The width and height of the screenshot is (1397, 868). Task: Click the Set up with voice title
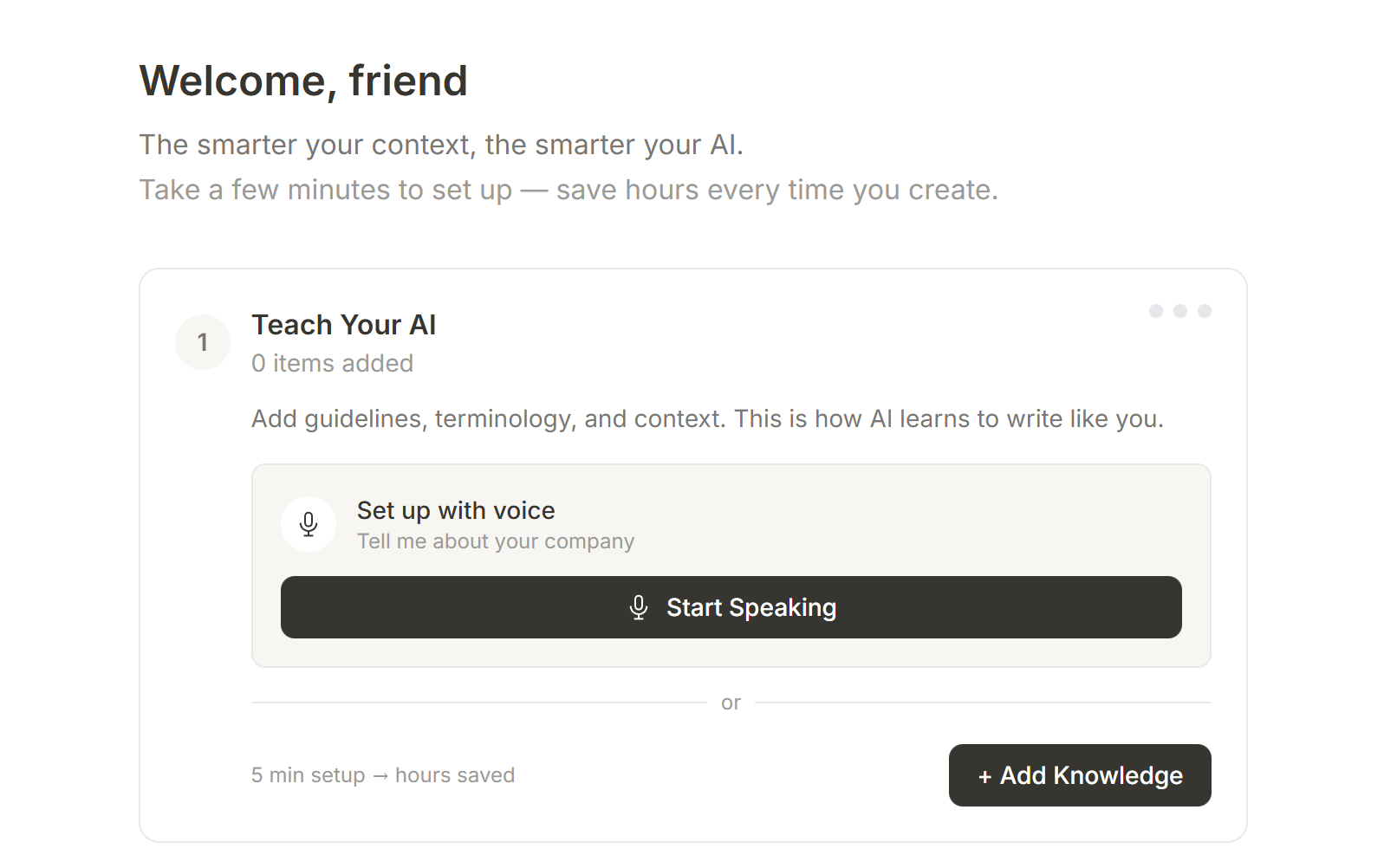[455, 511]
